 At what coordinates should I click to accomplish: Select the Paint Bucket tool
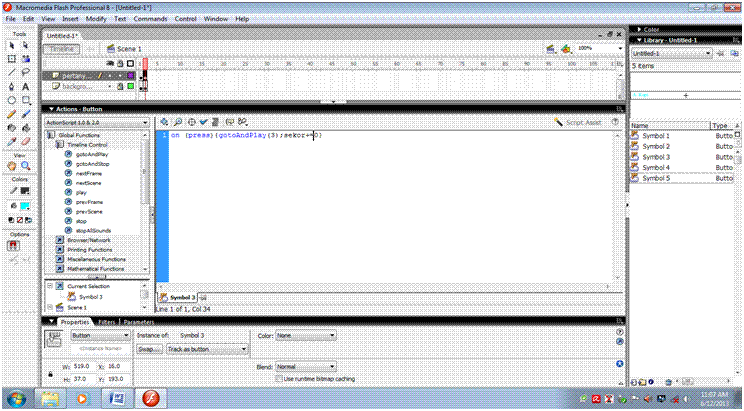pos(26,128)
